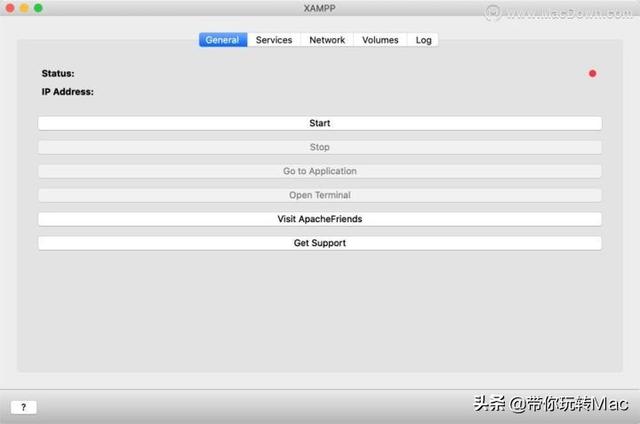
Task: Click the IP Address: label
Action: (x=67, y=92)
